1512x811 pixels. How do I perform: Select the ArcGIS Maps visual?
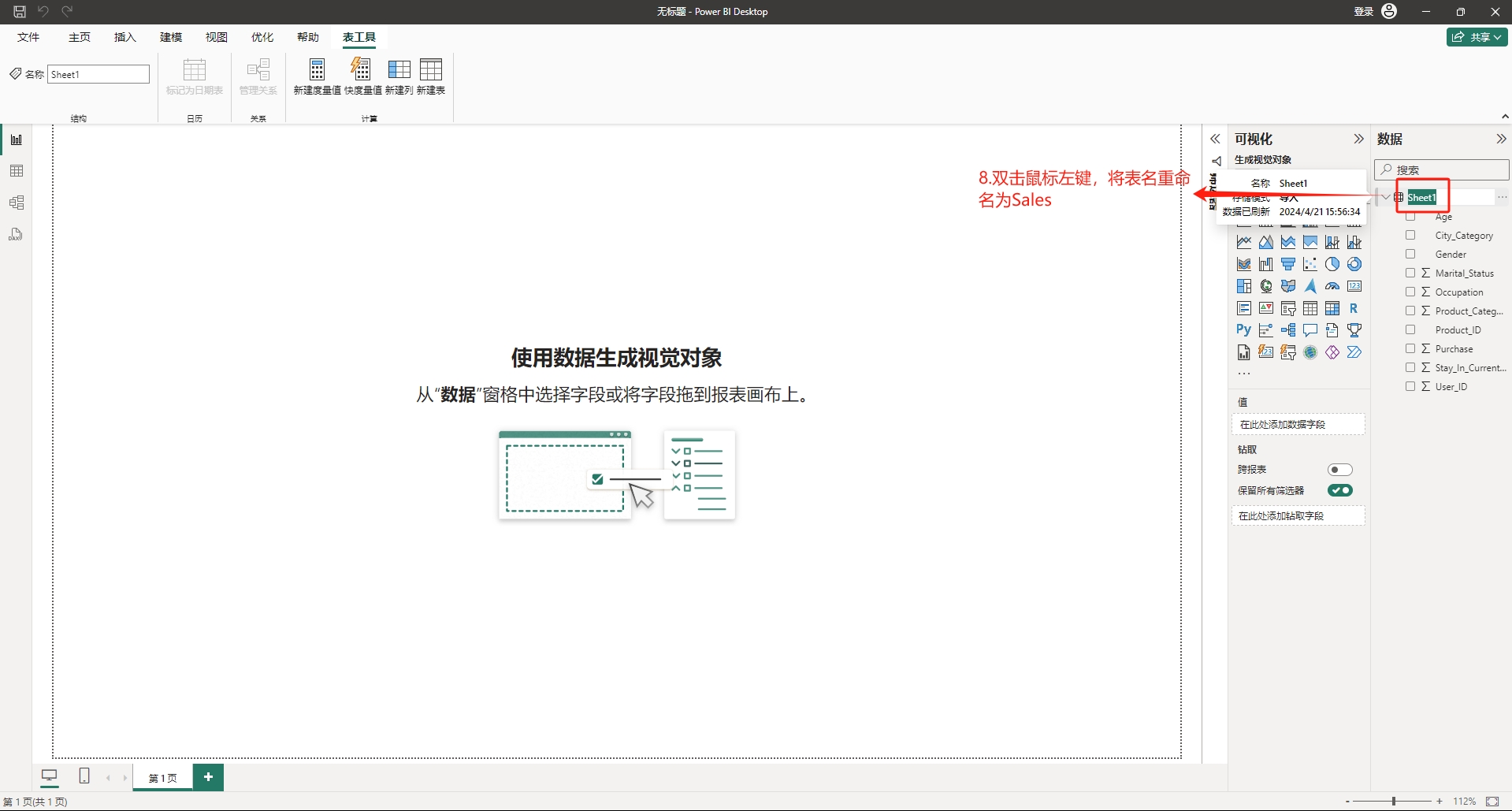click(1310, 352)
